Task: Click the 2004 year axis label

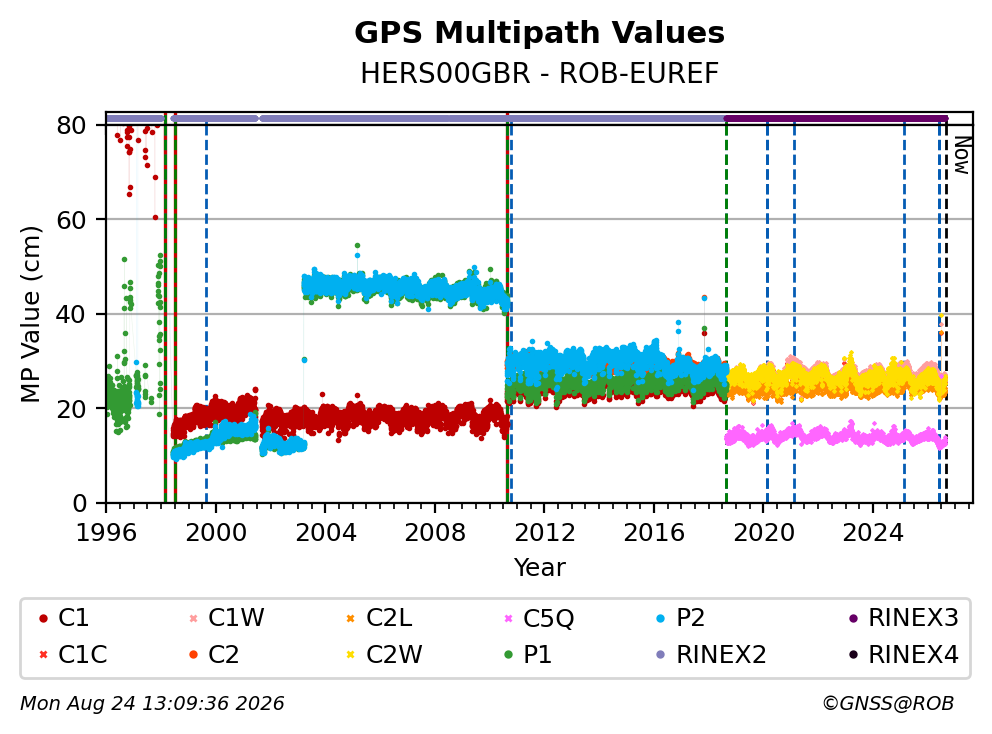Action: point(325,533)
